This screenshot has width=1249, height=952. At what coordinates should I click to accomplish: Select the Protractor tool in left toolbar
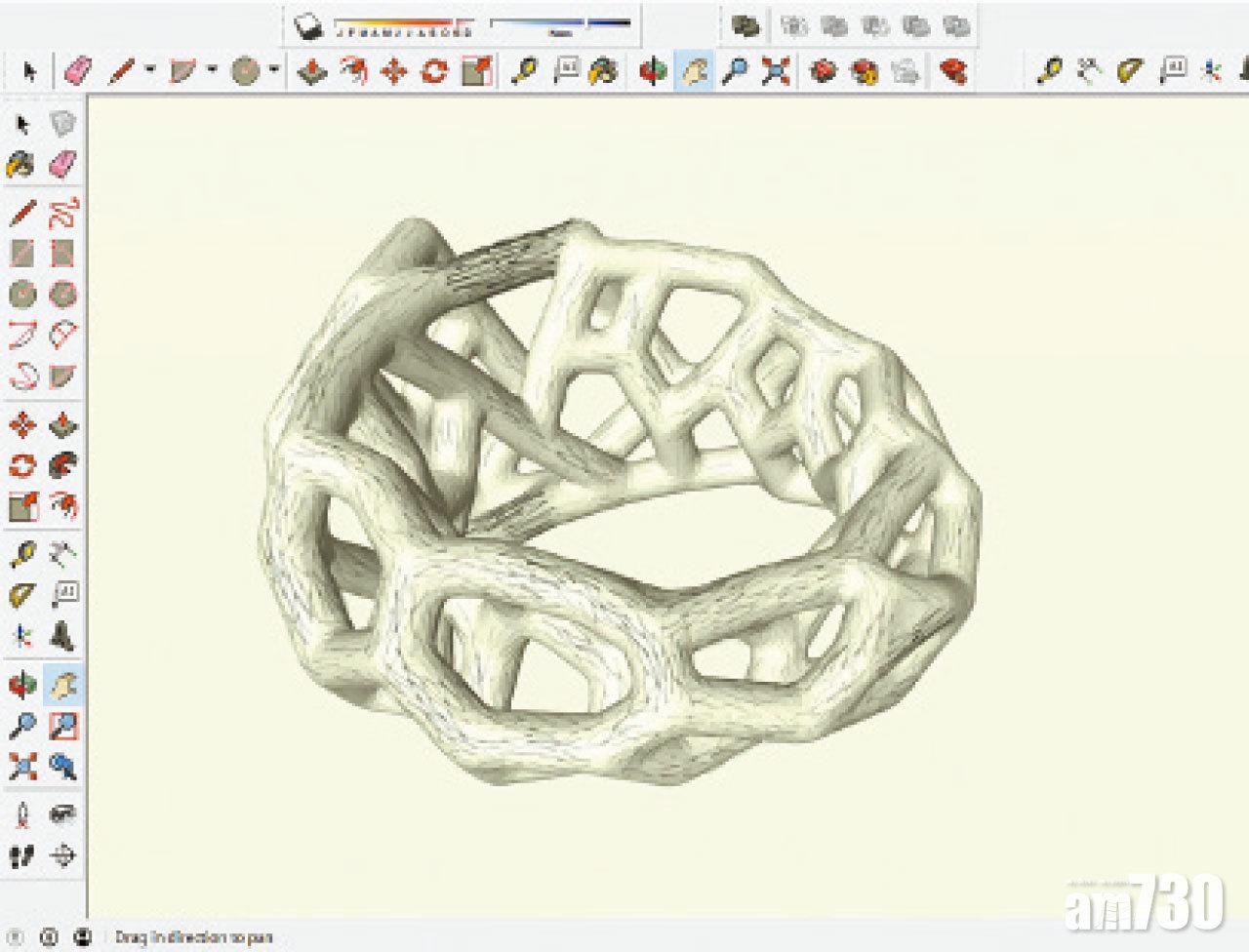pos(21,595)
